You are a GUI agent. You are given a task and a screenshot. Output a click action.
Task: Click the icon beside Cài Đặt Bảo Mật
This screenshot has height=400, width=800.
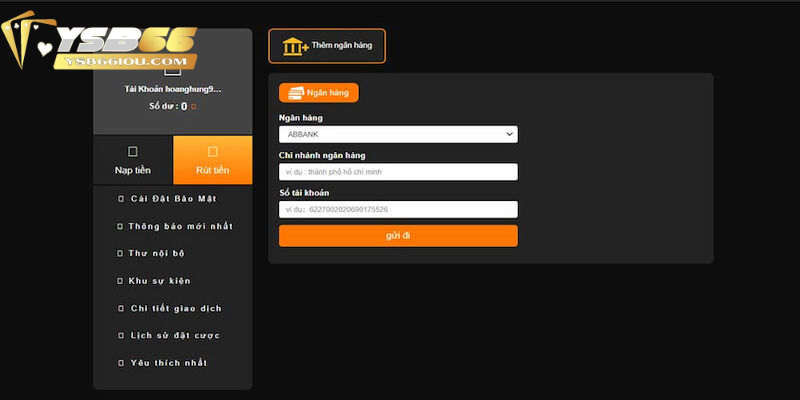click(121, 198)
